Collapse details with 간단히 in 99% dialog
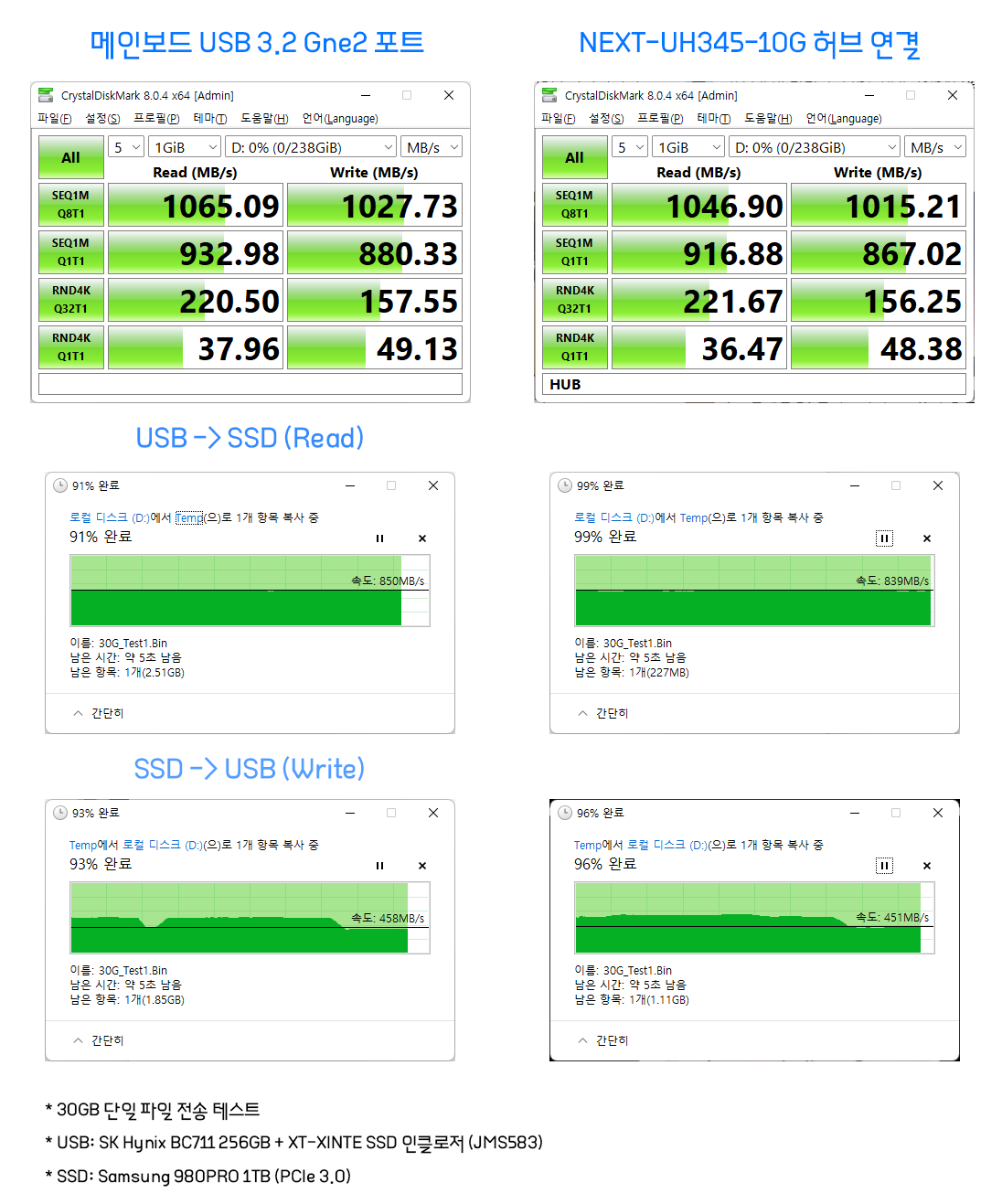This screenshot has width=1002, height=1204. point(603,713)
